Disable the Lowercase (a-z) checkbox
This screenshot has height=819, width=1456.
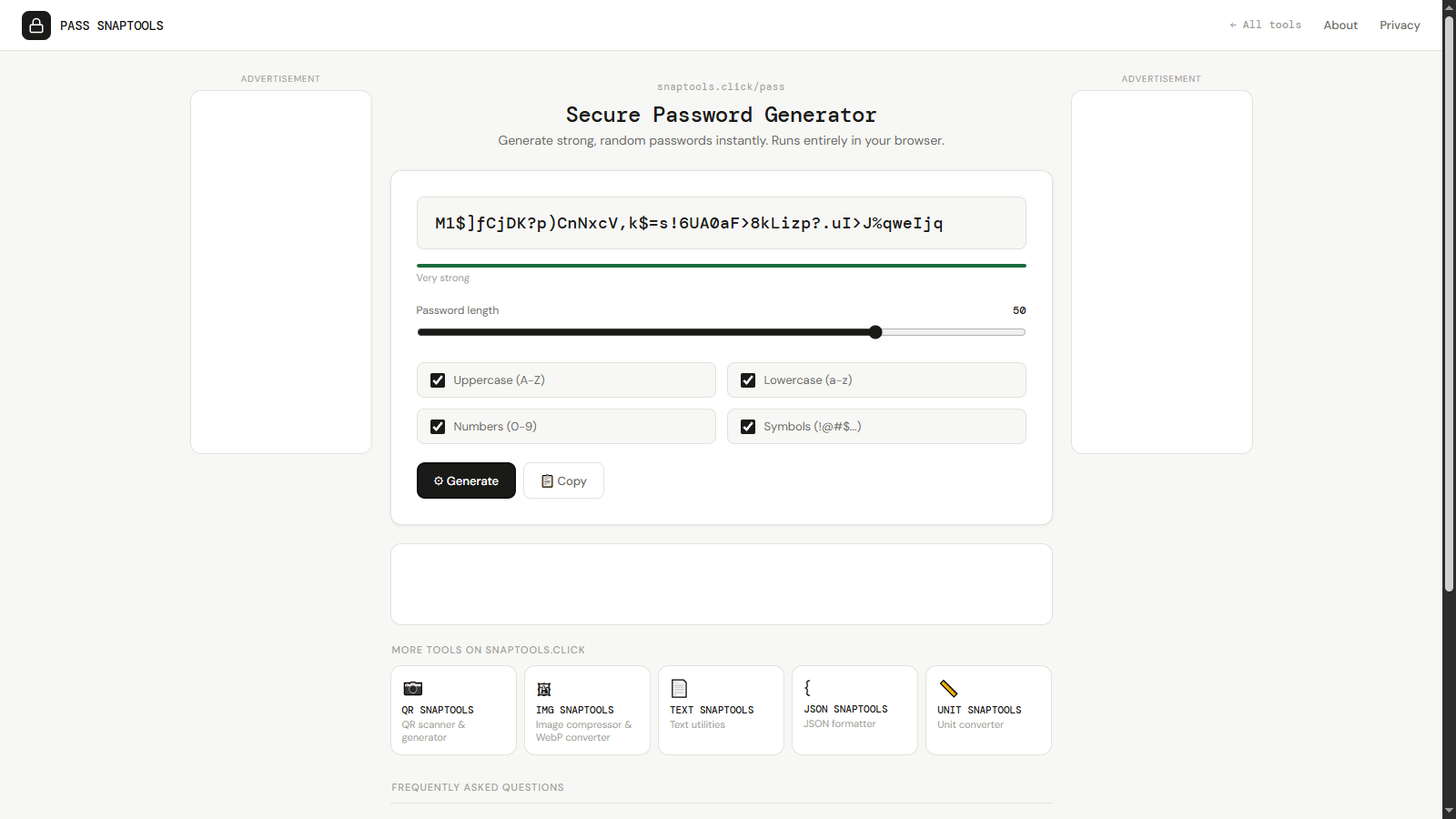coord(748,380)
